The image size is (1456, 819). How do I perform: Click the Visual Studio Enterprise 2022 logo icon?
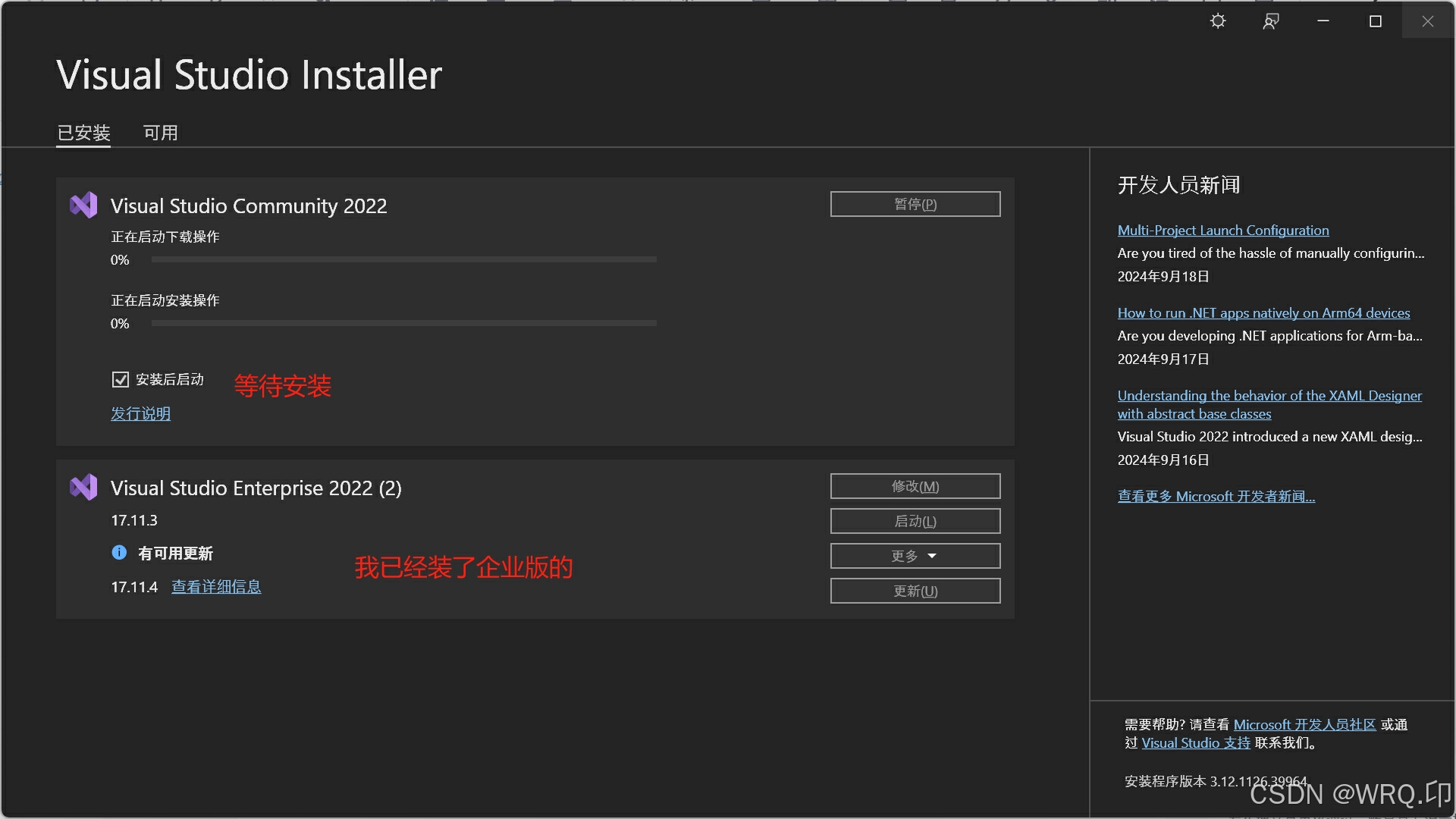83,487
